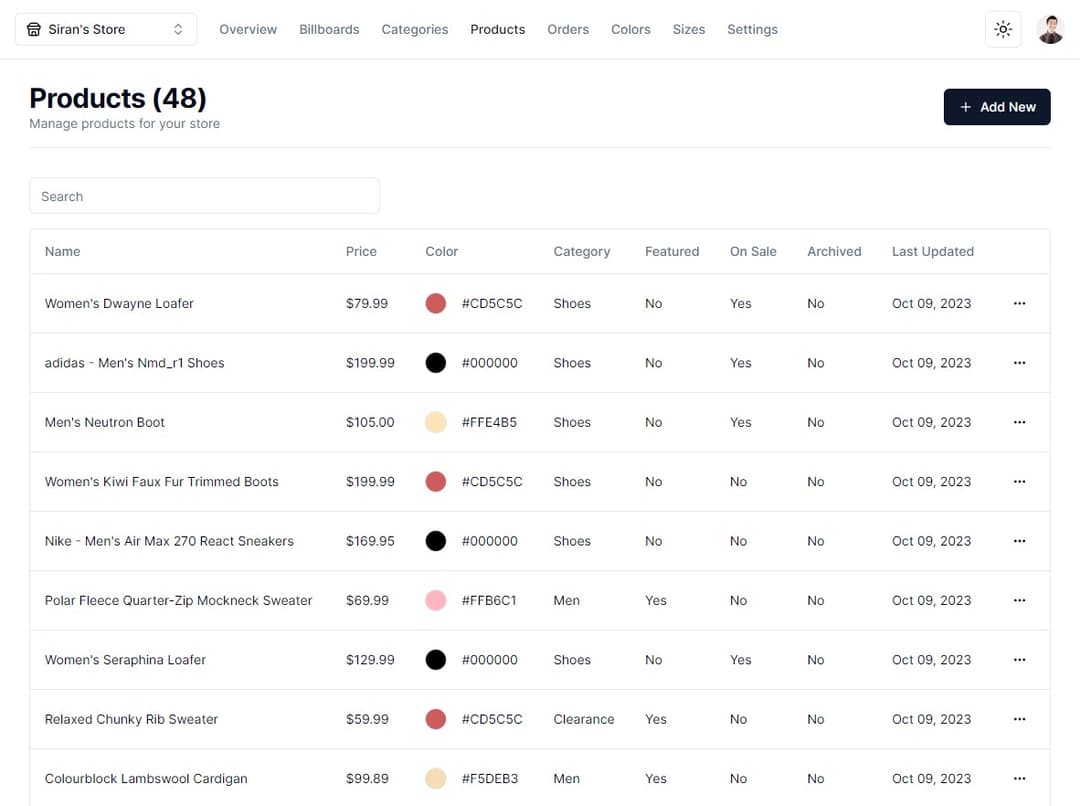Select the adidas - Men's Nmd_r1 Shoes name
This screenshot has width=1080, height=806.
pyautogui.click(x=134, y=363)
